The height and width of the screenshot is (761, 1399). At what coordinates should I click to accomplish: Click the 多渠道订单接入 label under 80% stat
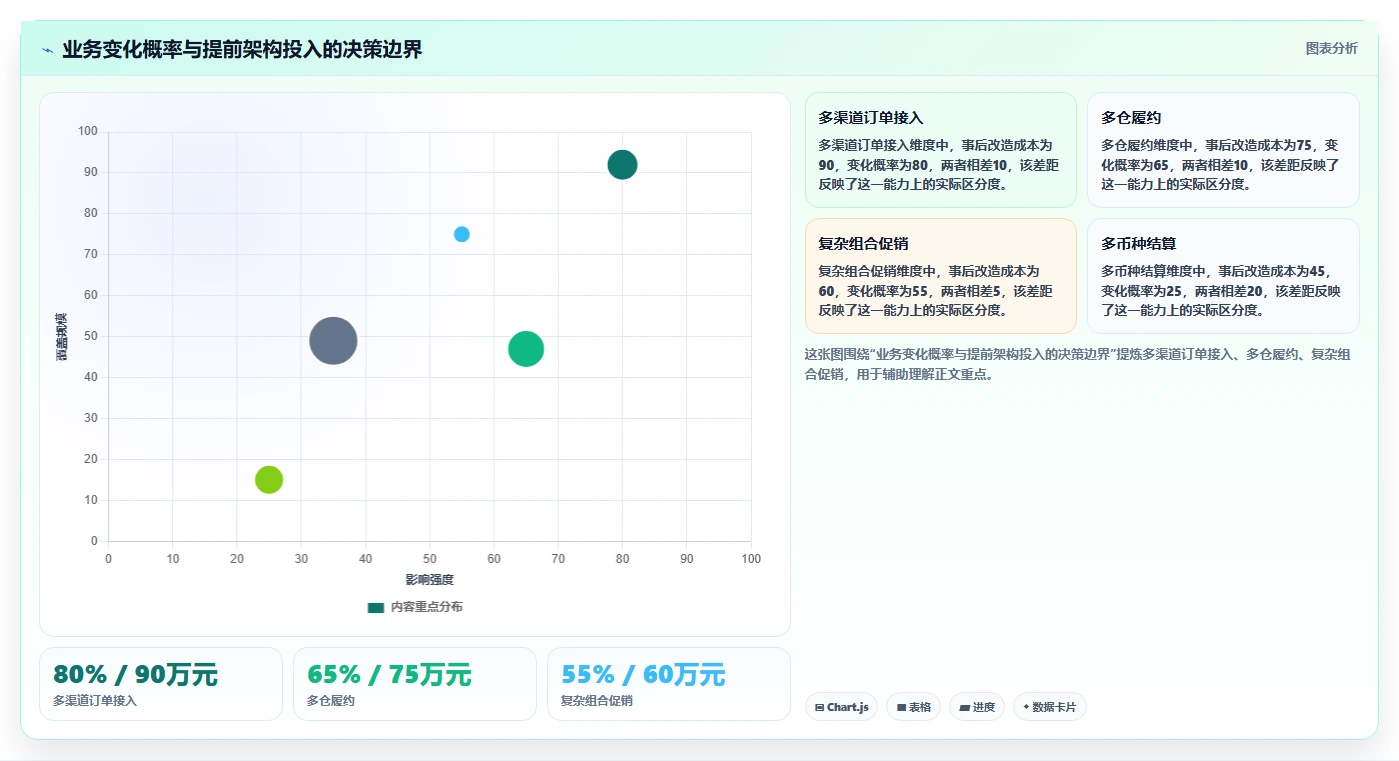coord(95,701)
